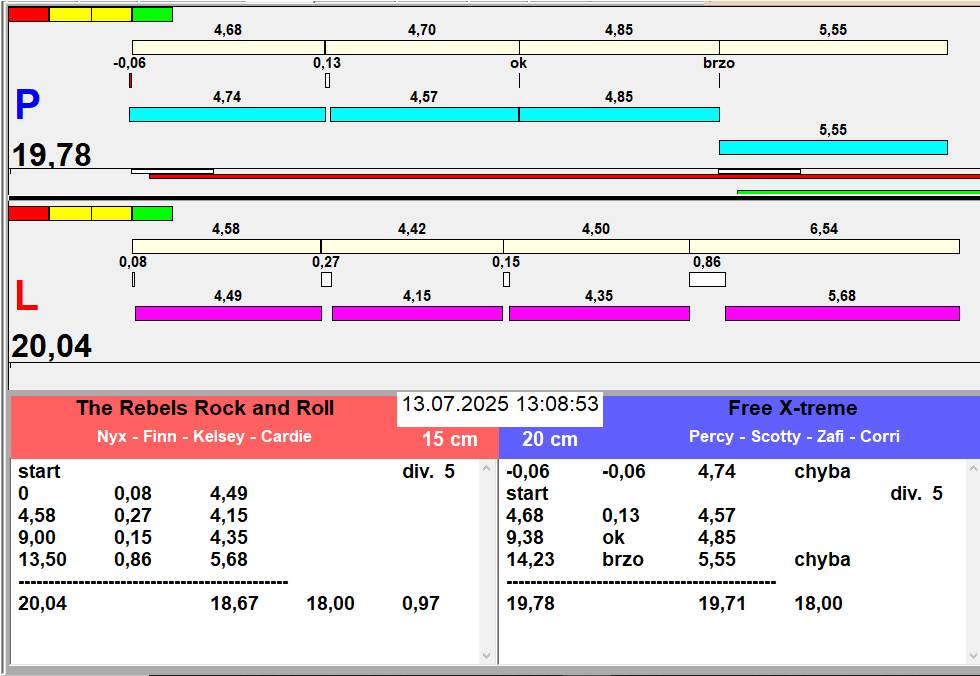Click the 19,71 net time value
This screenshot has width=980, height=676.
(x=722, y=604)
